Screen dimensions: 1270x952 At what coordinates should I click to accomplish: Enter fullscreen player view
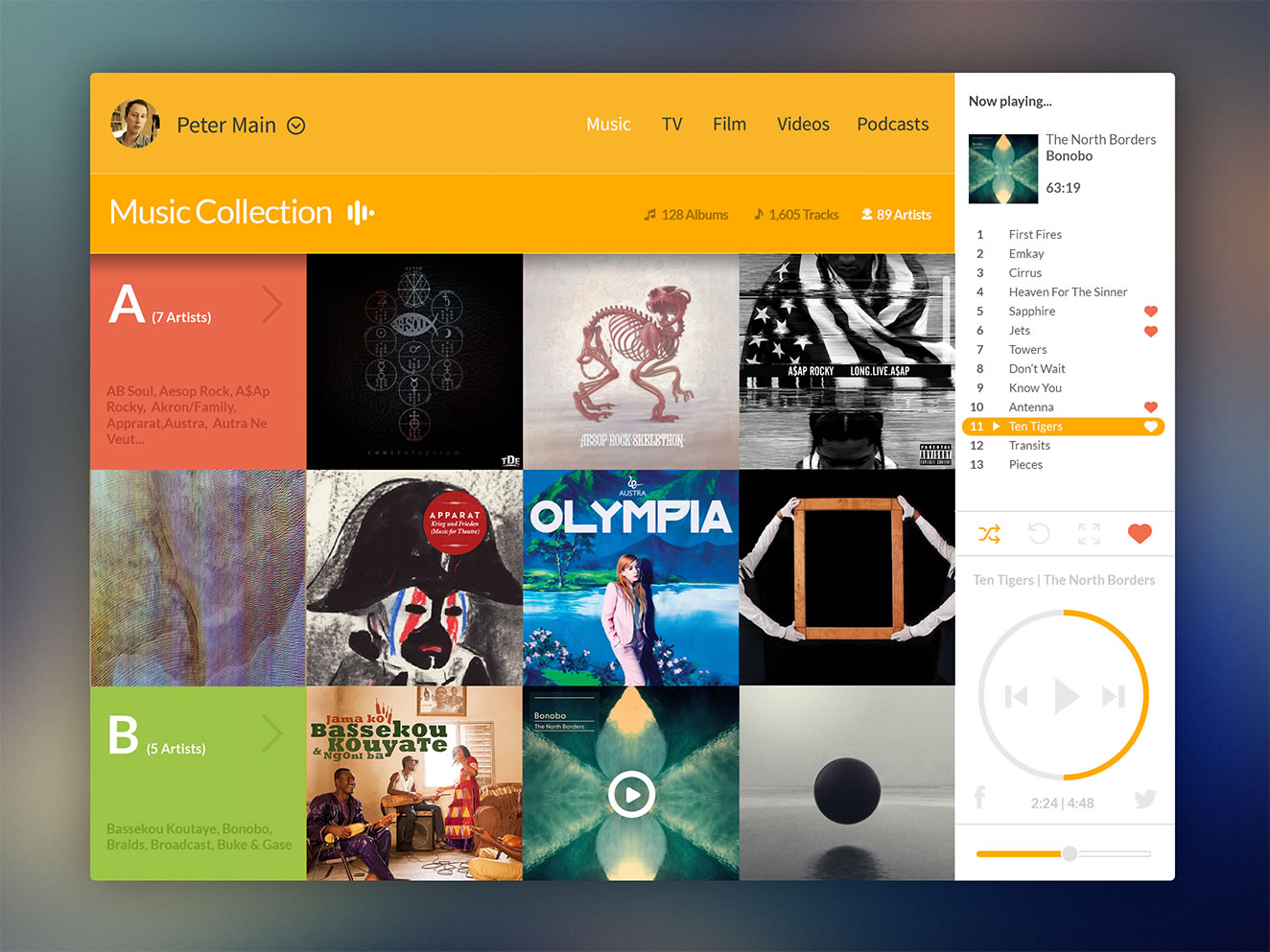pyautogui.click(x=1089, y=534)
